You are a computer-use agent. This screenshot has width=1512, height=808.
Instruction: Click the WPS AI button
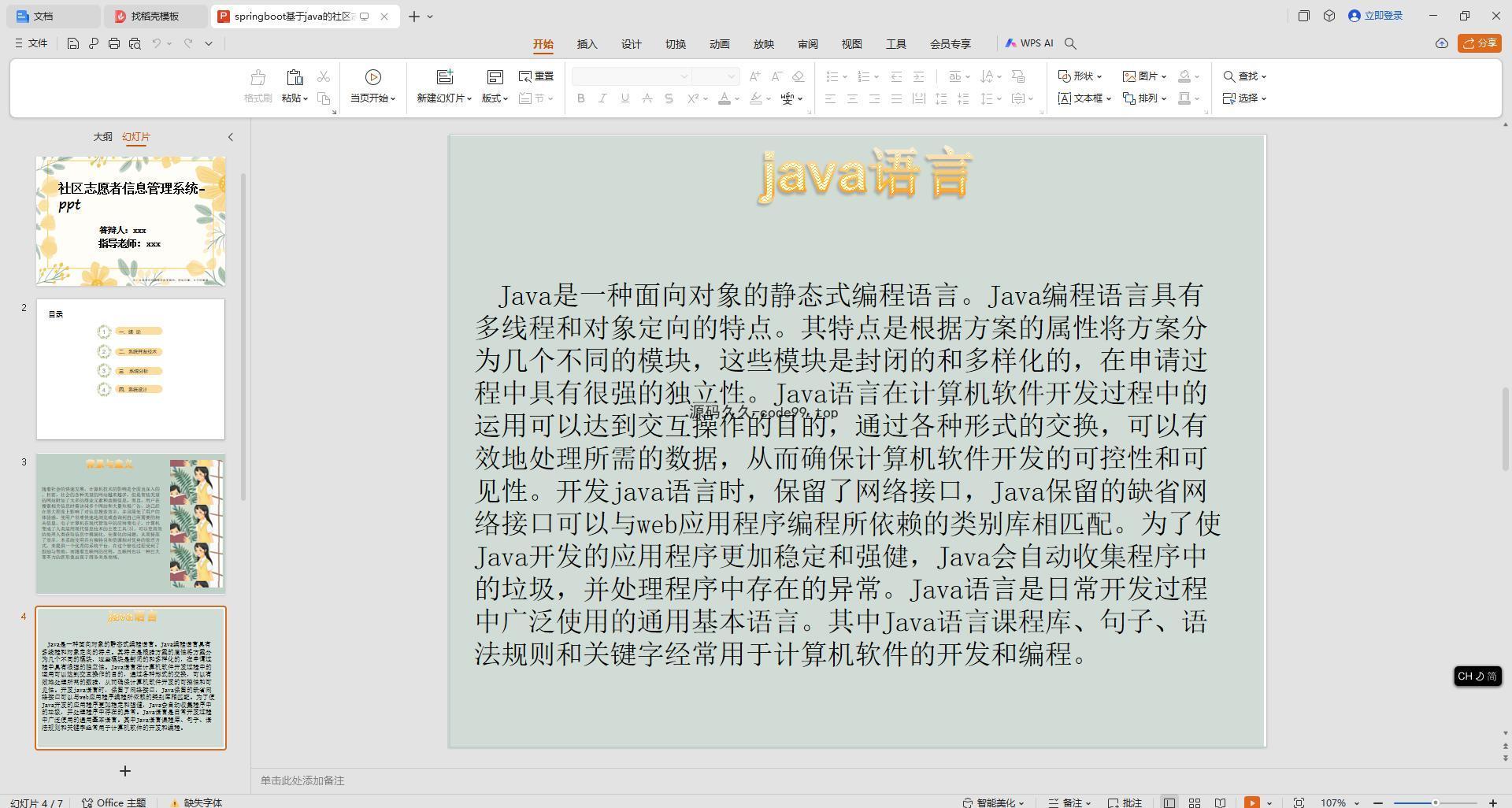pos(1029,43)
